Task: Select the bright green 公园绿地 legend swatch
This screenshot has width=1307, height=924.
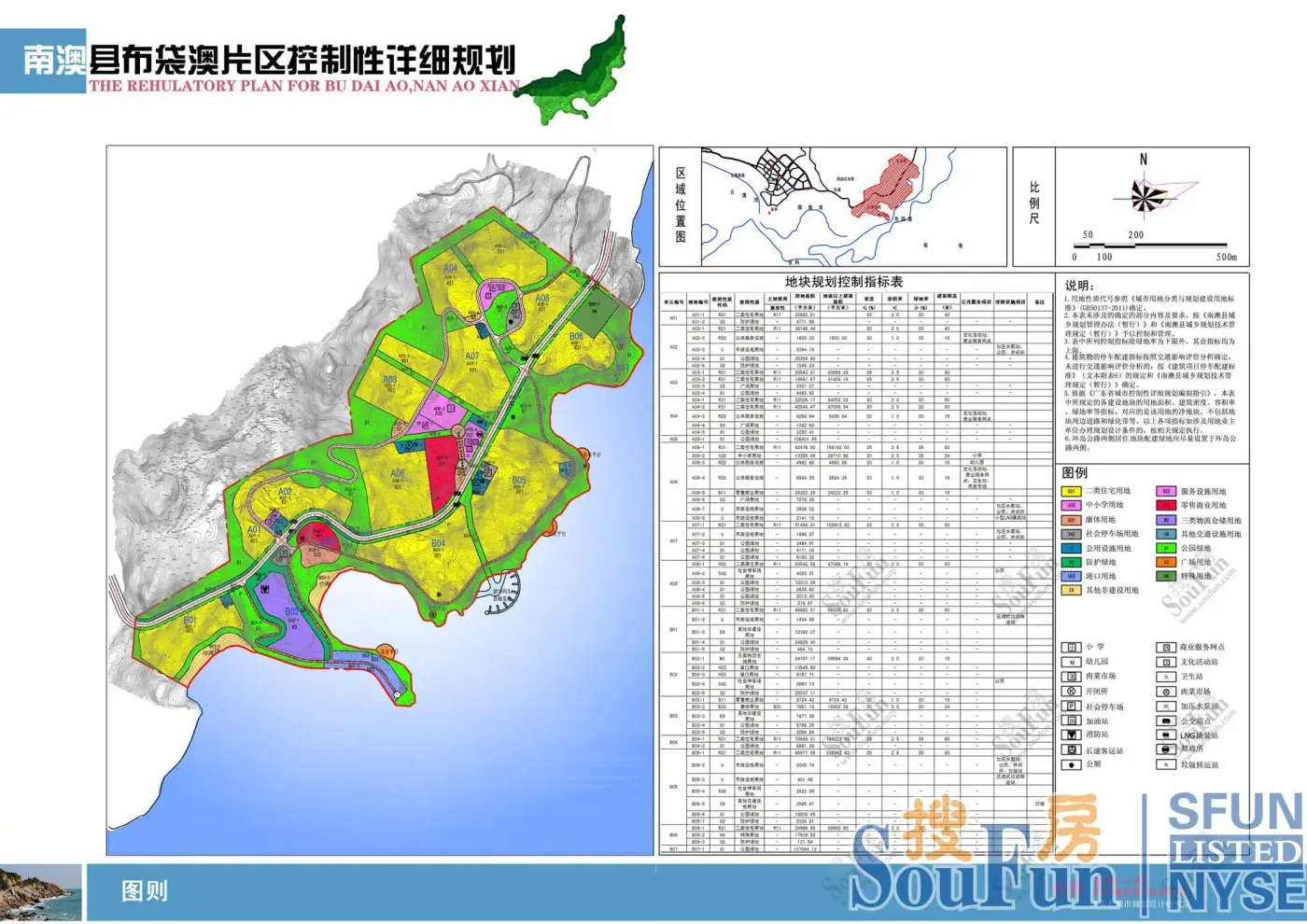Action: pos(1166,549)
